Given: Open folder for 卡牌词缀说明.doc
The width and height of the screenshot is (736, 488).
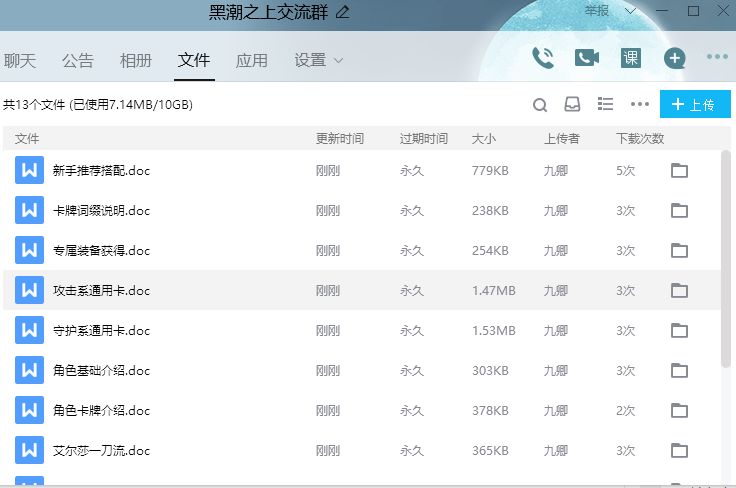Looking at the screenshot, I should pos(679,210).
